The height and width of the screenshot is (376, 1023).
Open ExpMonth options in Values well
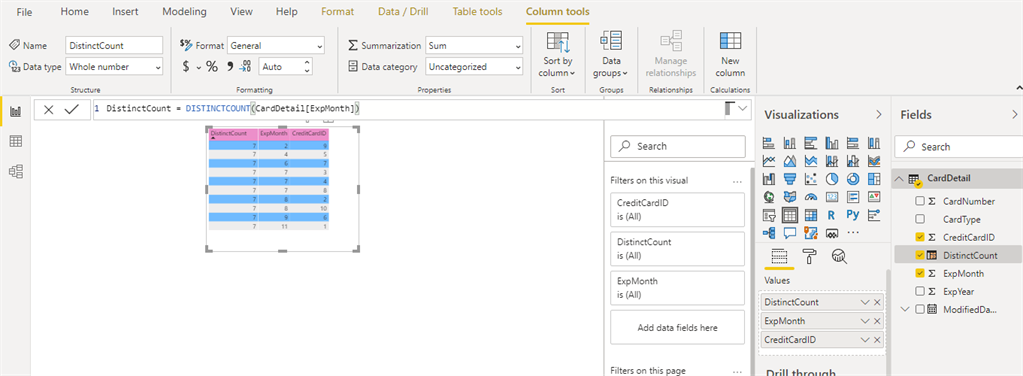pyautogui.click(x=865, y=321)
